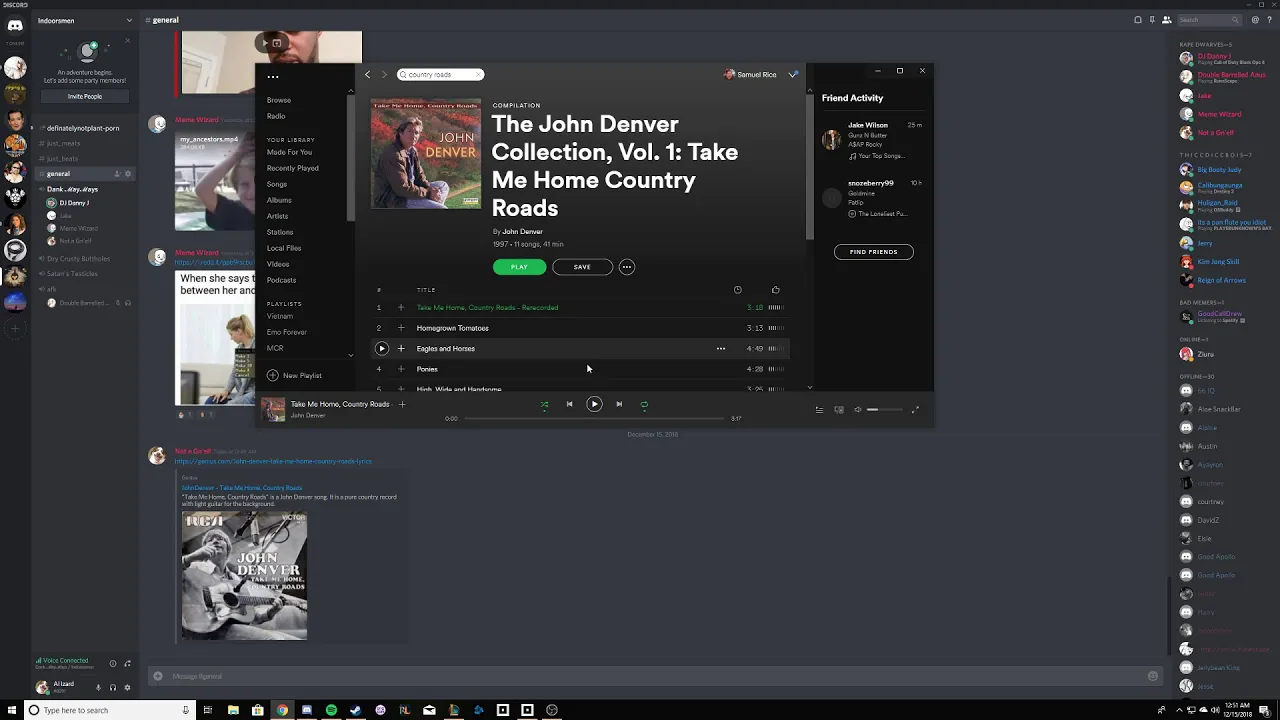Open the Emo Forever playlist
The width and height of the screenshot is (1280, 720).
click(287, 332)
